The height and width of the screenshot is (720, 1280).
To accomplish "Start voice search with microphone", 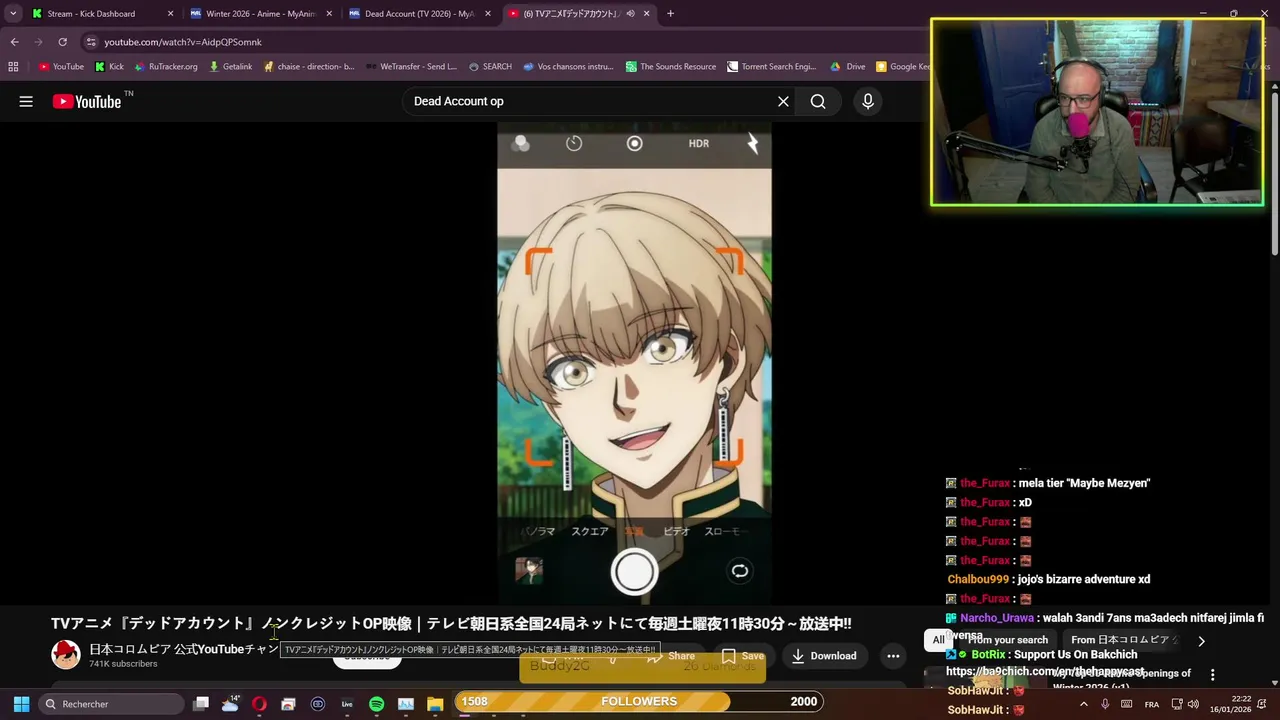I will pyautogui.click(x=868, y=101).
